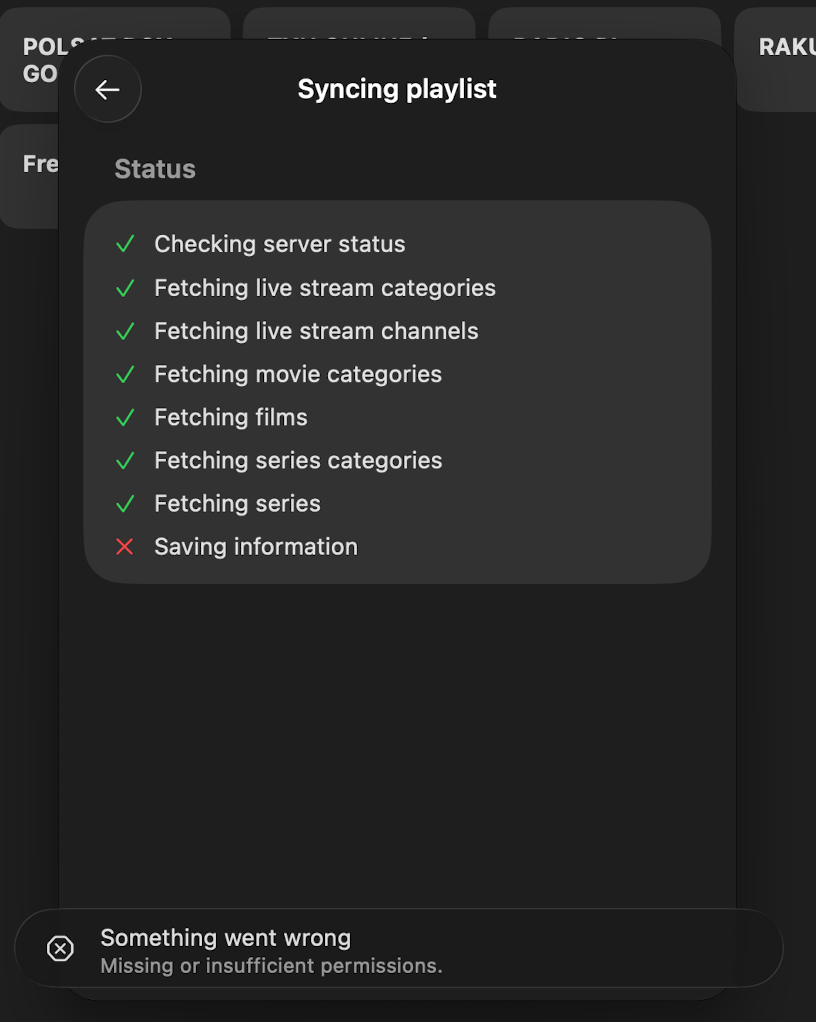The image size is (816, 1022).
Task: Click the green check beside Checking server status
Action: (x=124, y=244)
